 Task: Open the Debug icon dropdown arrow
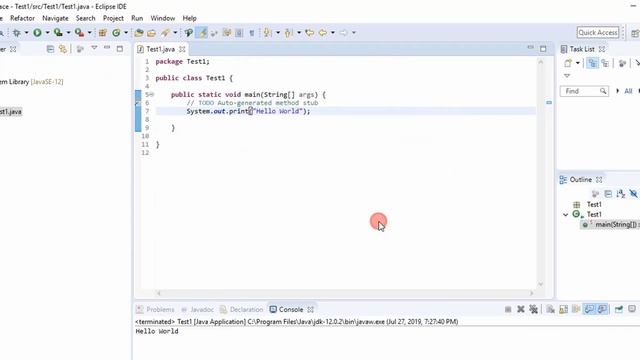(x=27, y=33)
